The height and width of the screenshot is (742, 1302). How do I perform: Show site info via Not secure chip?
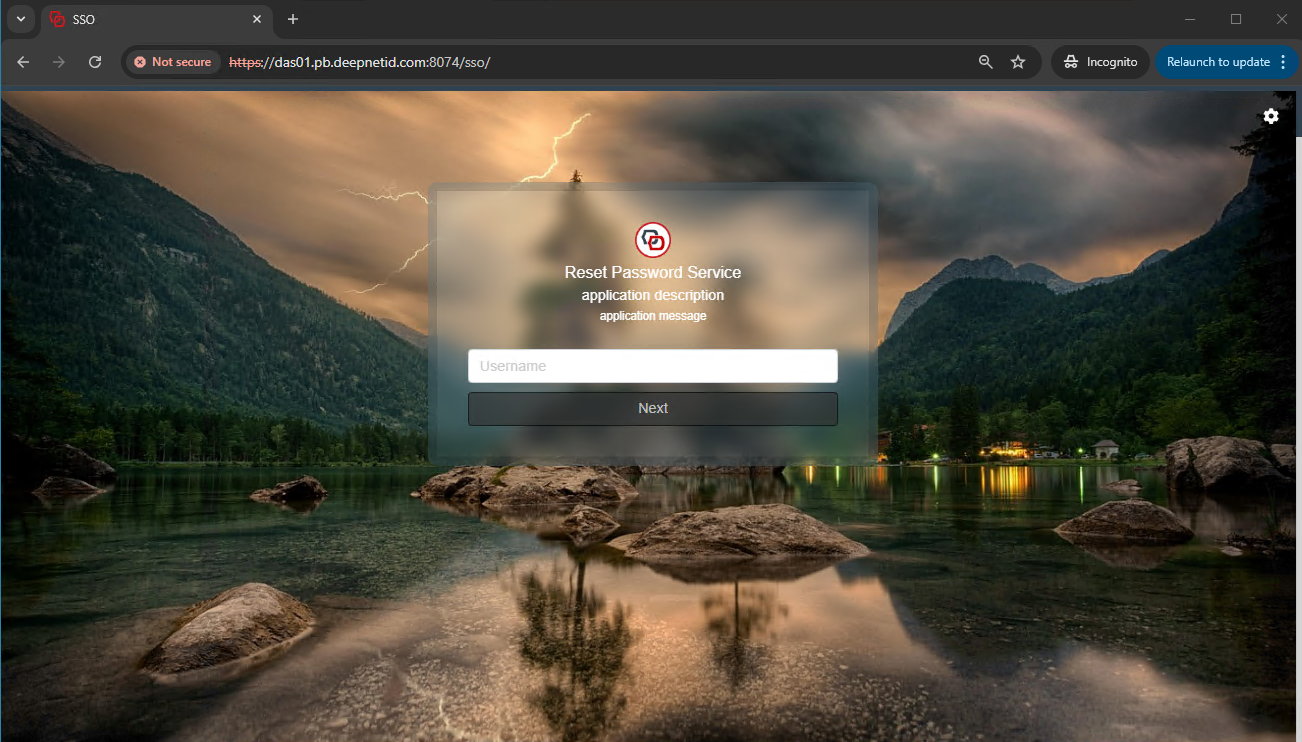(x=173, y=62)
